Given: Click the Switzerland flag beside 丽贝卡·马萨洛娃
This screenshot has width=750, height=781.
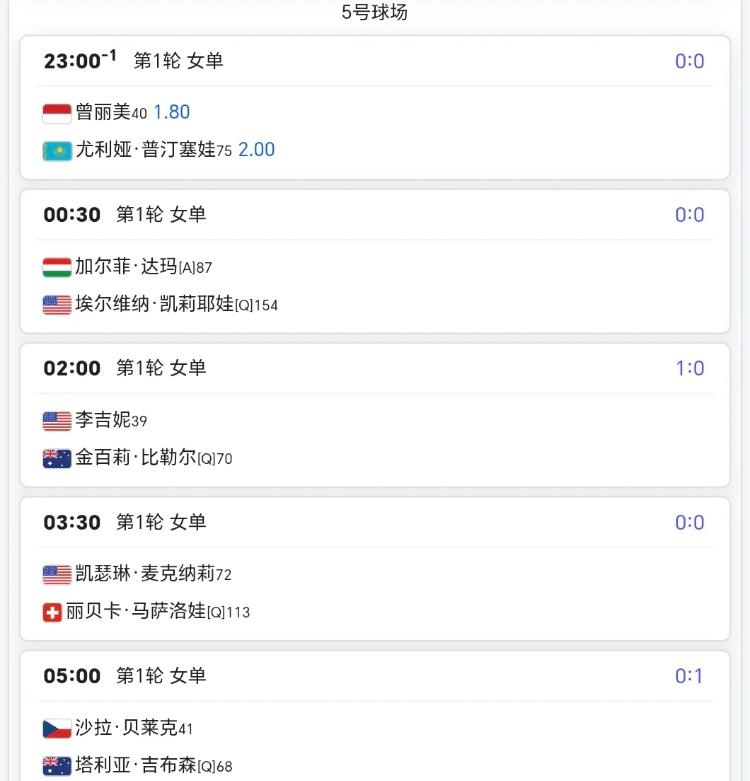Looking at the screenshot, I should click(52, 612).
